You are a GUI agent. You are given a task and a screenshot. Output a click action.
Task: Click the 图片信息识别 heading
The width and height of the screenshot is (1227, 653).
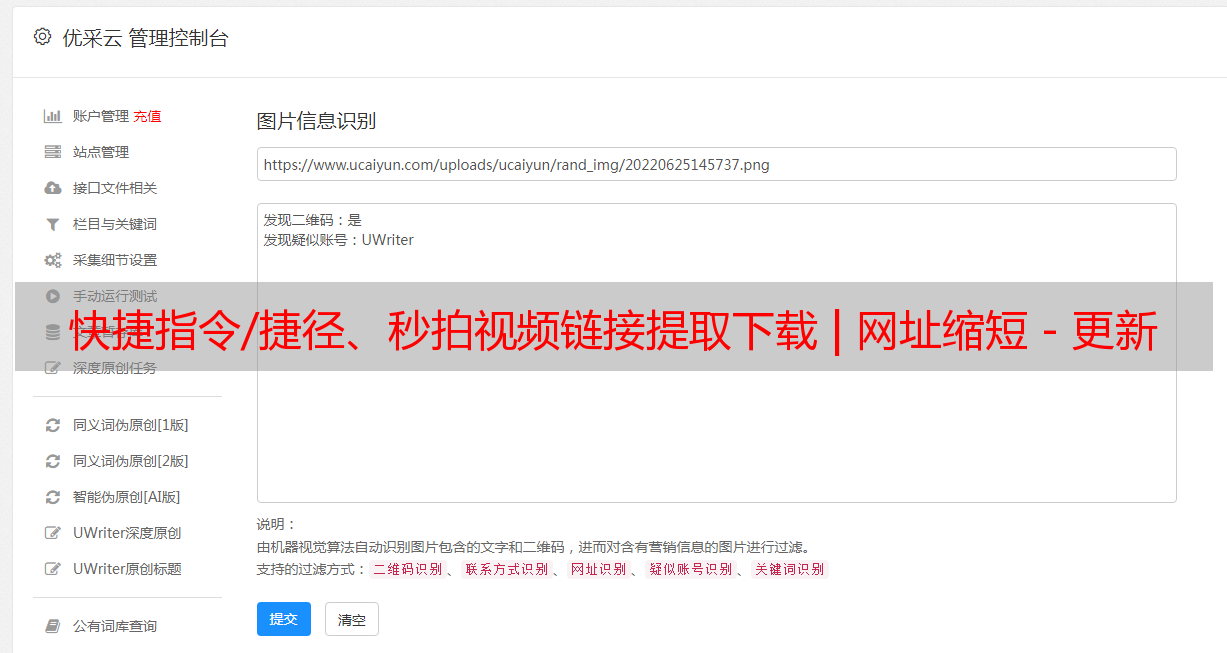(x=316, y=121)
